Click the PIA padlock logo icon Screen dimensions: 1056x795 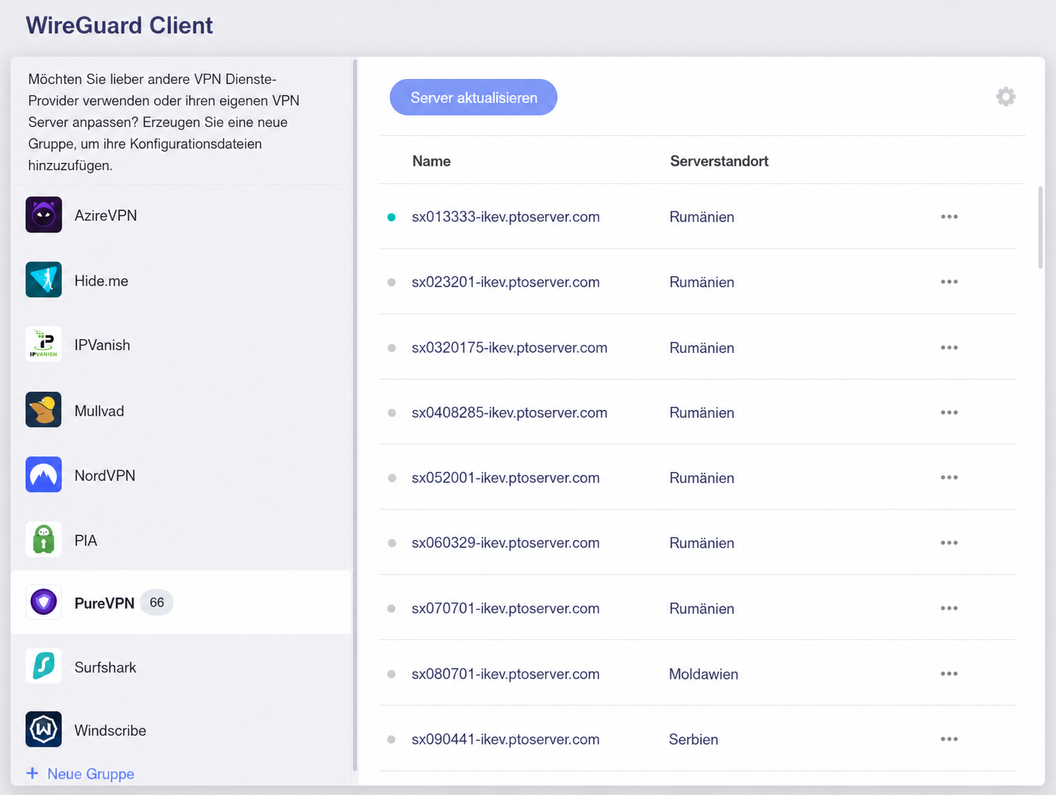pyautogui.click(x=44, y=540)
